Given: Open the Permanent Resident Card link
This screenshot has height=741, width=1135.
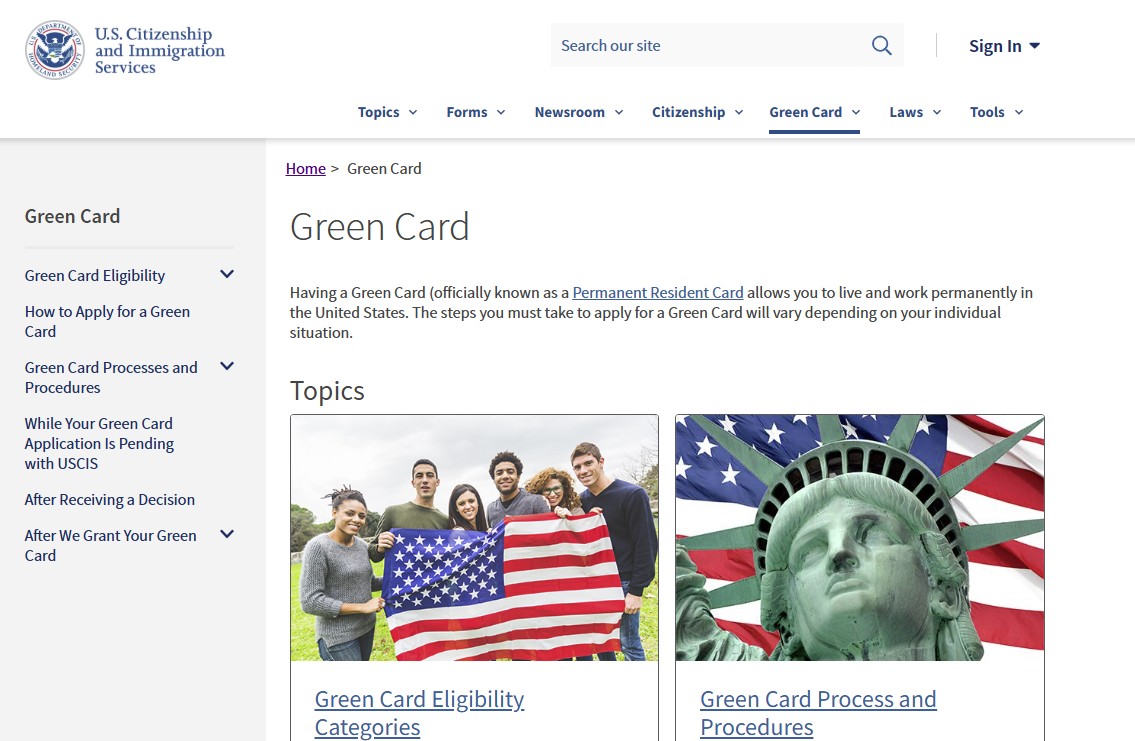Looking at the screenshot, I should pyautogui.click(x=657, y=292).
